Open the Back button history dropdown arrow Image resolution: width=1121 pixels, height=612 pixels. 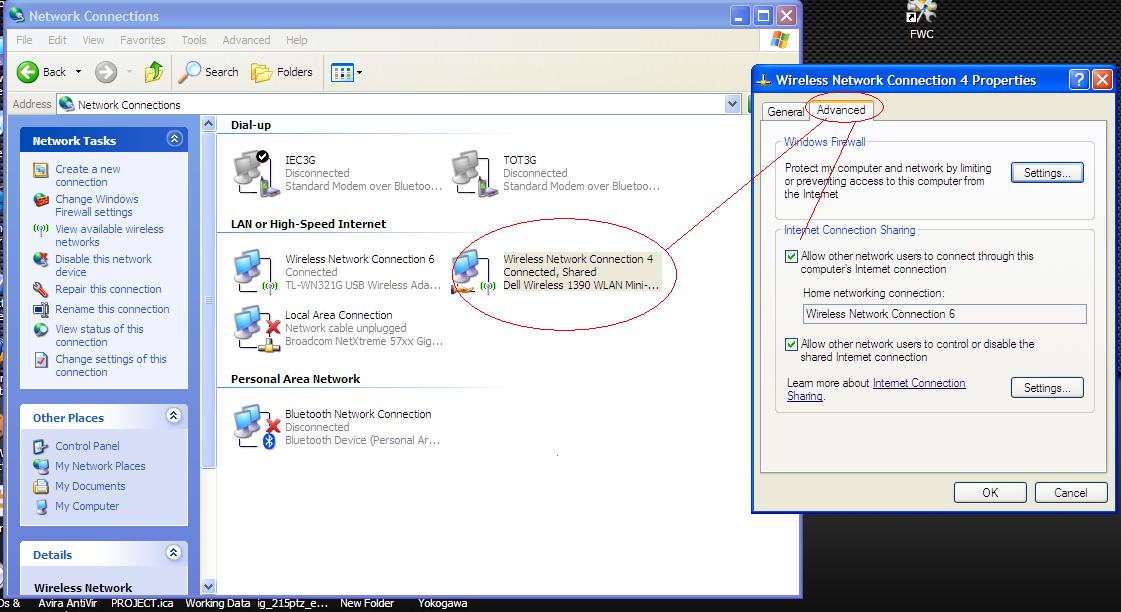[79, 71]
